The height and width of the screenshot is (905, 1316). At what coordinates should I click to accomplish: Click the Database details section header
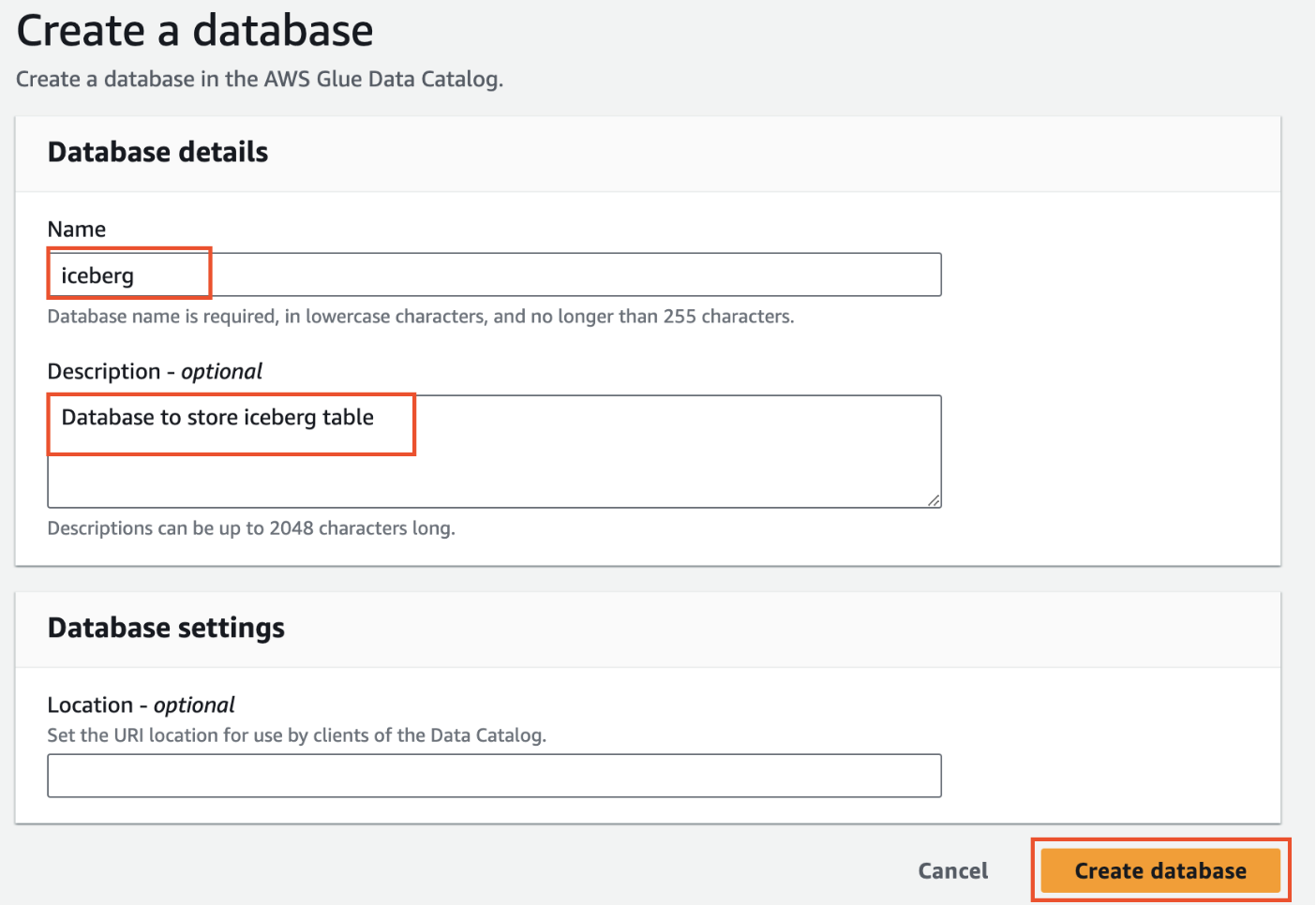click(x=157, y=153)
